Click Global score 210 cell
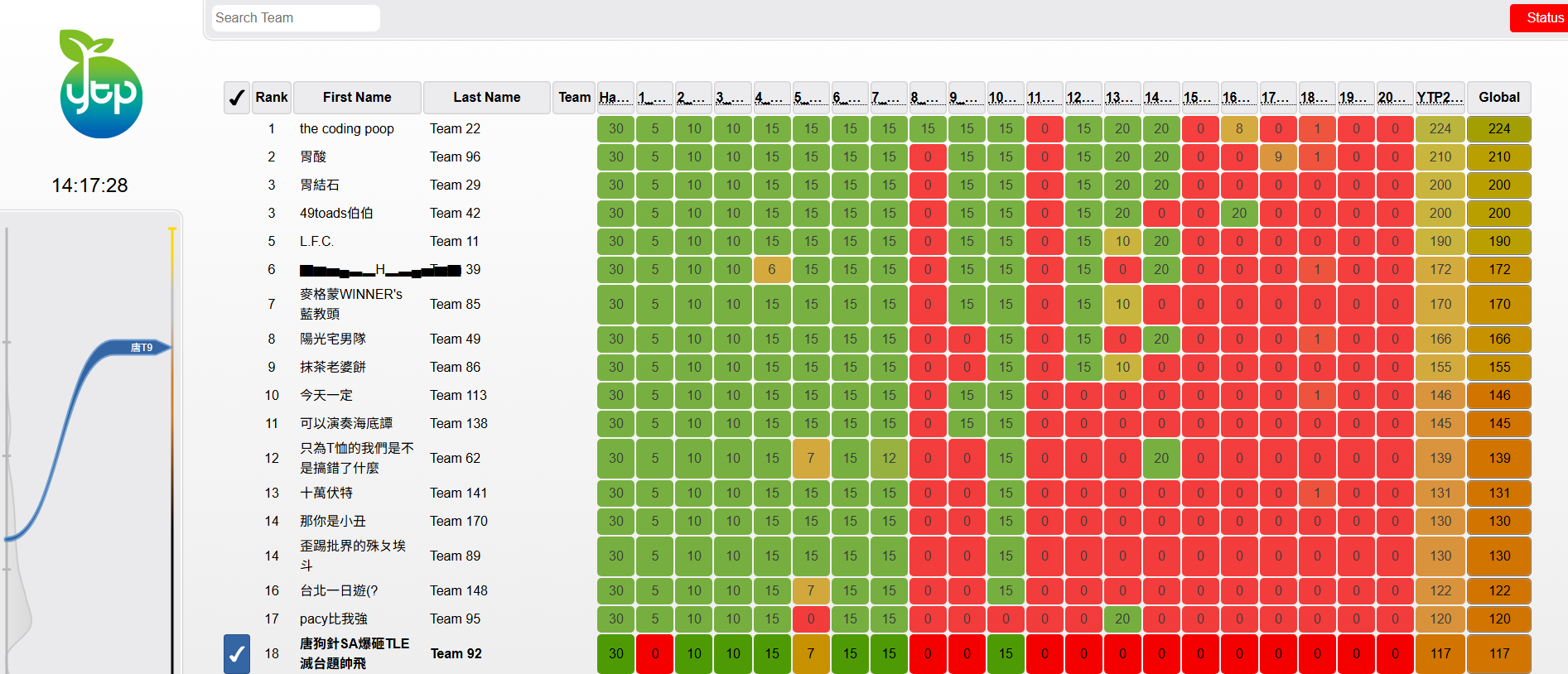Screen dimensions: 1568x674 coord(1499,157)
